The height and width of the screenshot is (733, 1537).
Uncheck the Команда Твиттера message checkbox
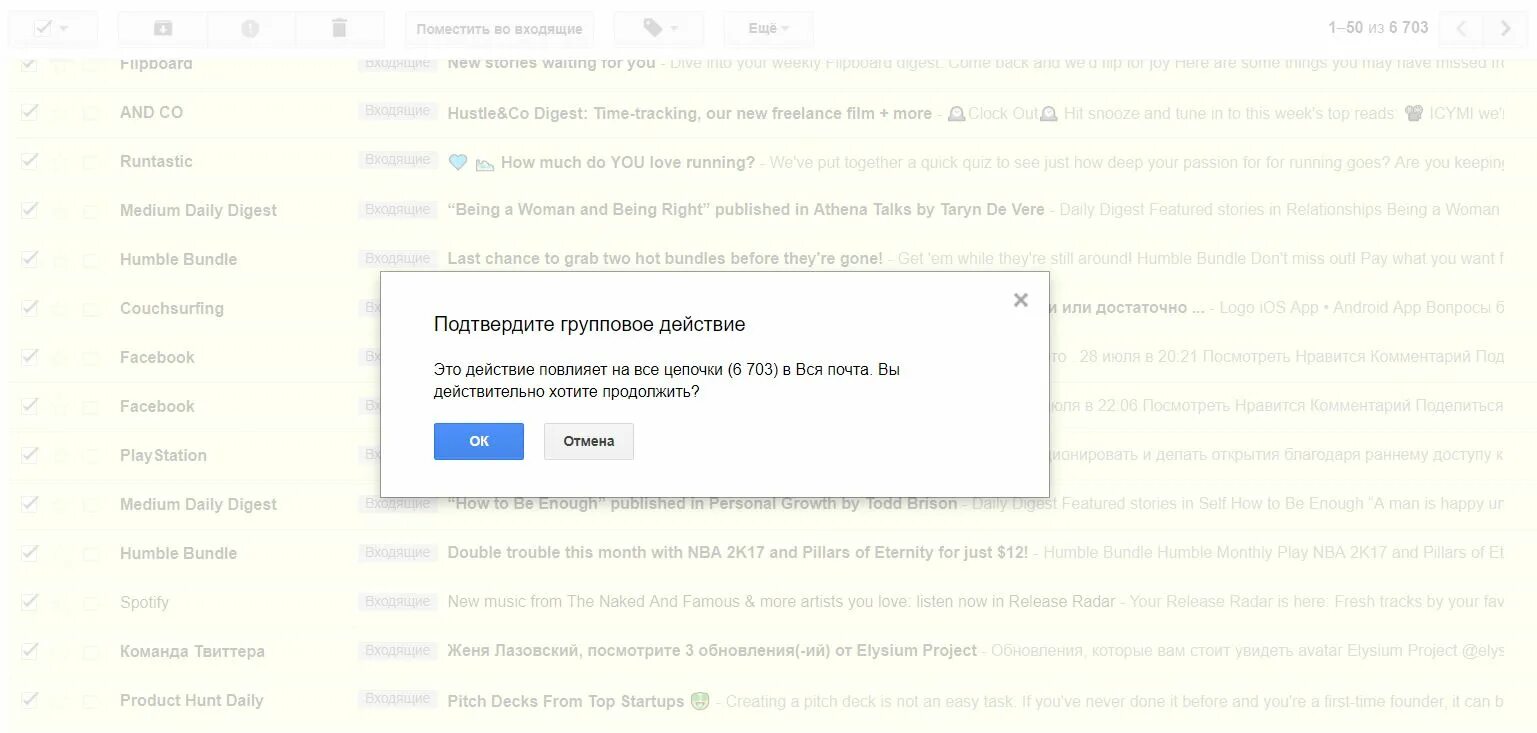click(x=29, y=651)
